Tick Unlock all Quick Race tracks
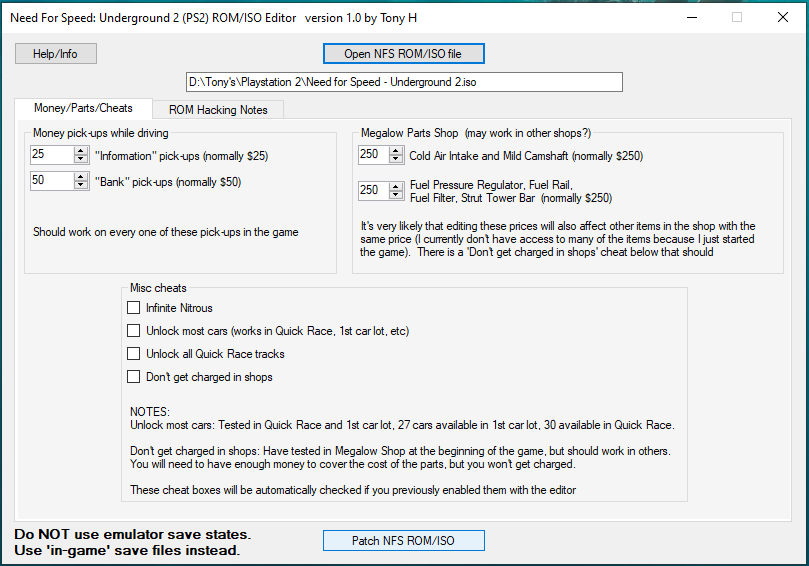This screenshot has height=566, width=809. pyautogui.click(x=134, y=354)
